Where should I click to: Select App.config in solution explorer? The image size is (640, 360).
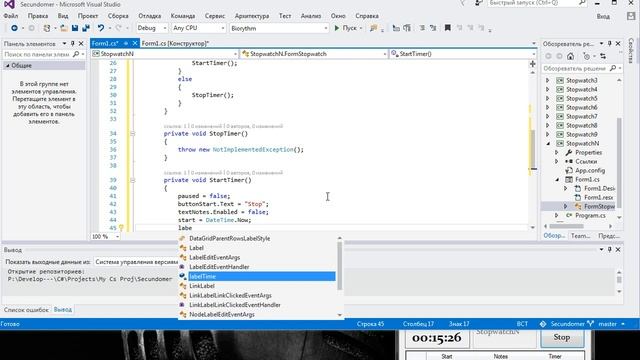coord(590,170)
